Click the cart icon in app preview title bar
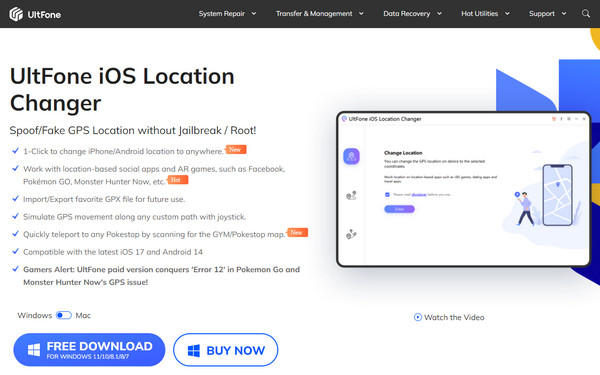Image resolution: width=600 pixels, height=375 pixels. click(554, 119)
